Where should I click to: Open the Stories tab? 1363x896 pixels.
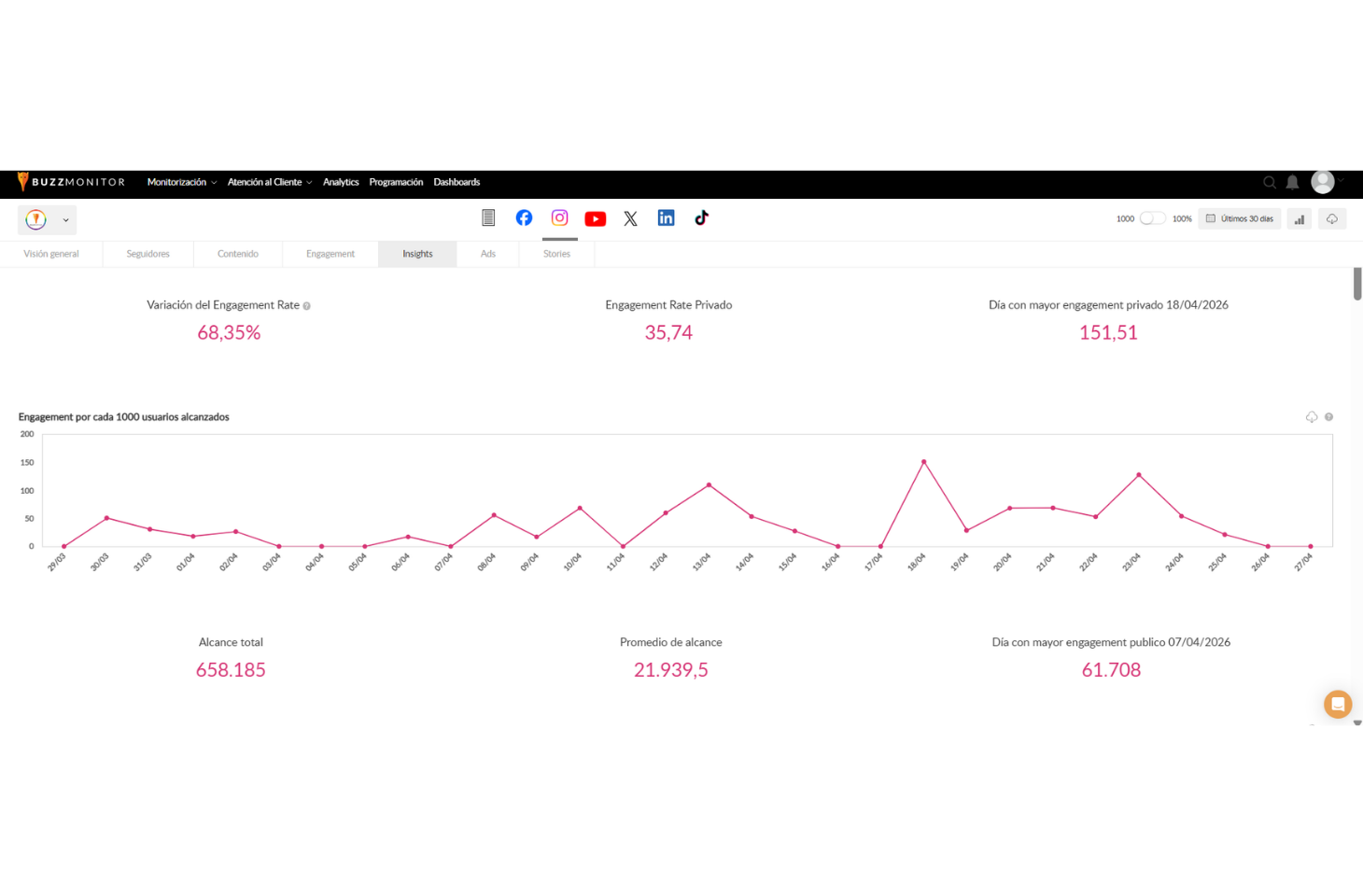point(556,254)
